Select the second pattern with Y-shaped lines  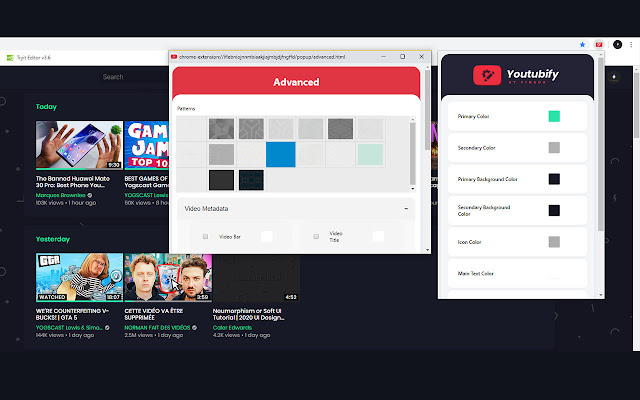[x=251, y=129]
